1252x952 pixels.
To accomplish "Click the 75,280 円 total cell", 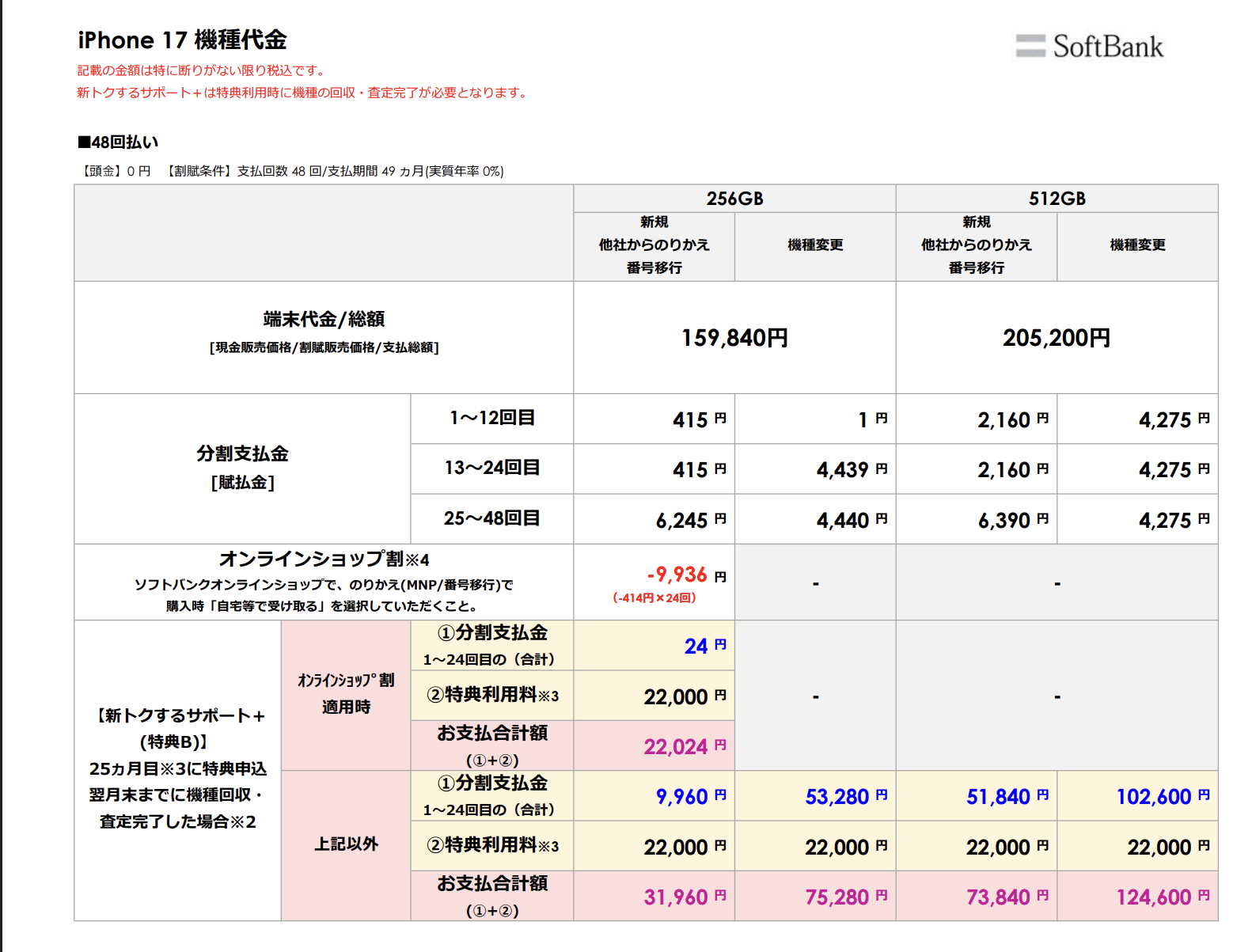I will 815,897.
